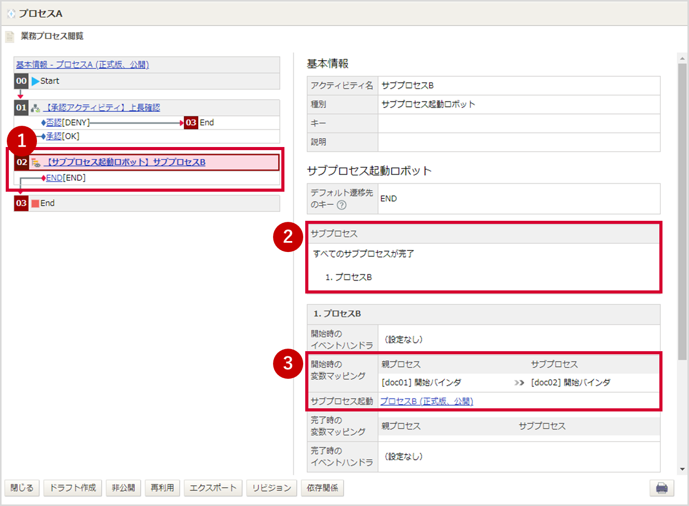Click the document icon beside 業務プロセス閲覧

10,36
